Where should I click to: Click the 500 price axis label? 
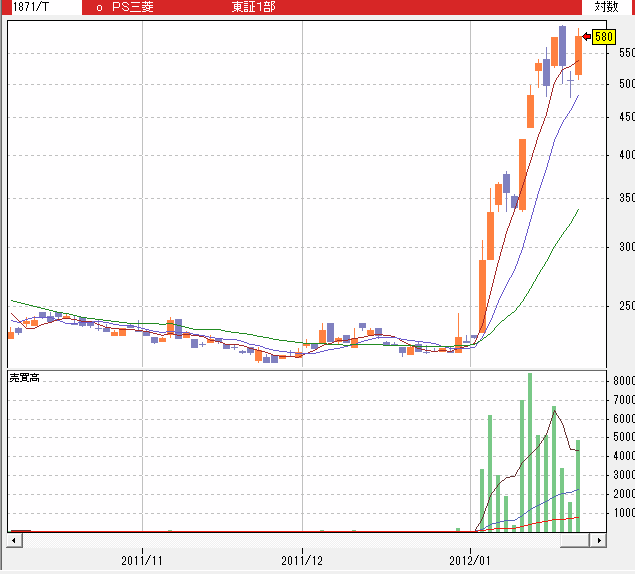coord(627,84)
